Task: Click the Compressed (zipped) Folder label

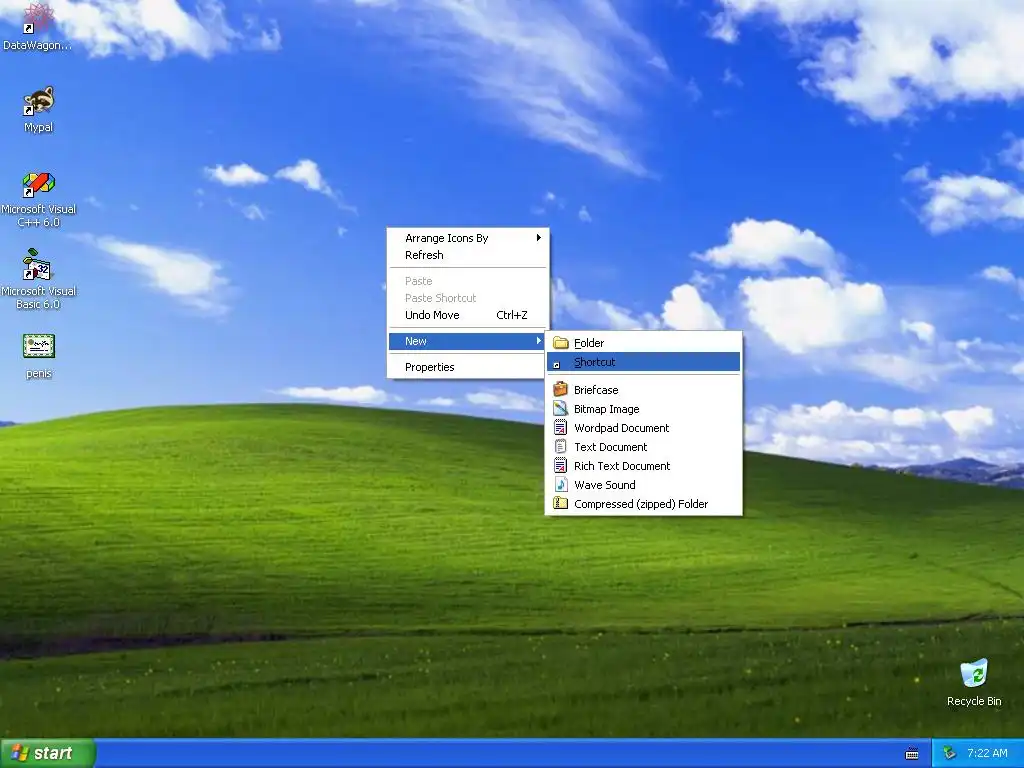Action: click(641, 504)
